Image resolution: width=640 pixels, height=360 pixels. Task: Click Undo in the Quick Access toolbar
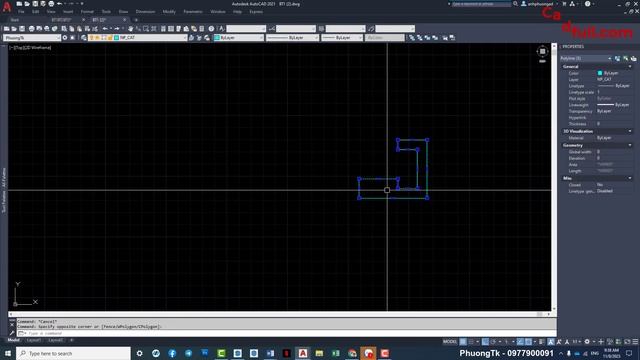tap(60, 4)
